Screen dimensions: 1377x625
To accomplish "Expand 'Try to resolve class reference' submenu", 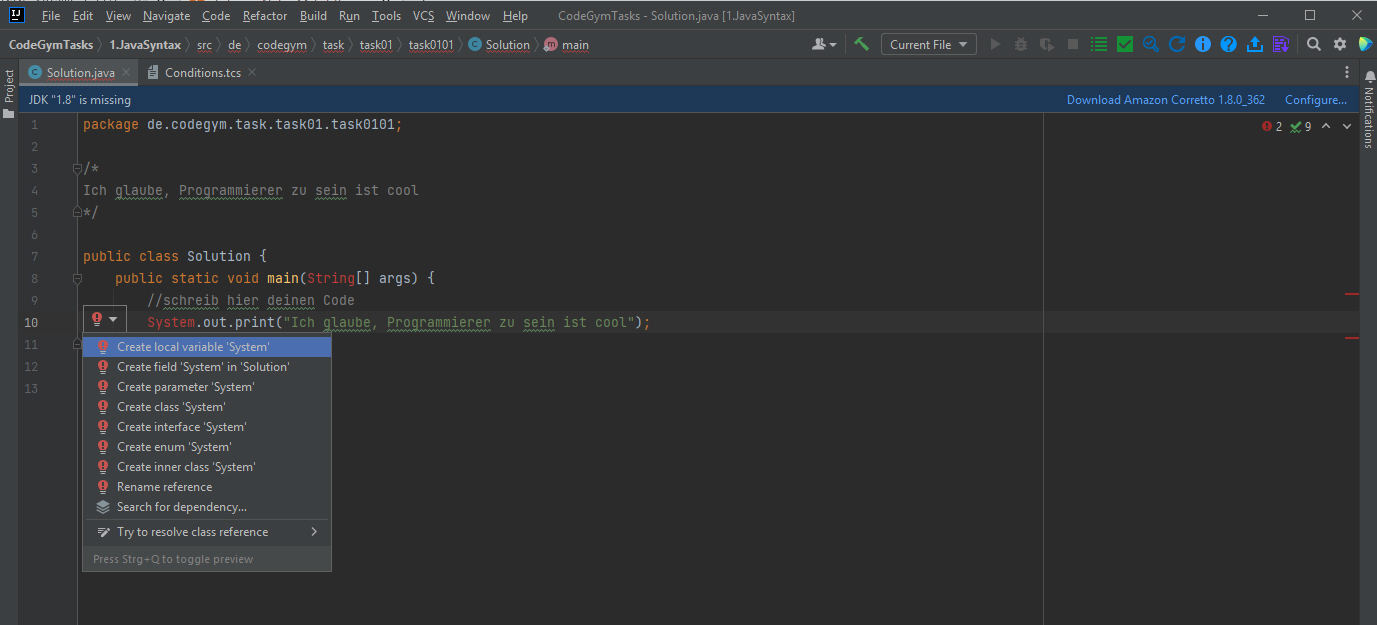I will pos(313,532).
